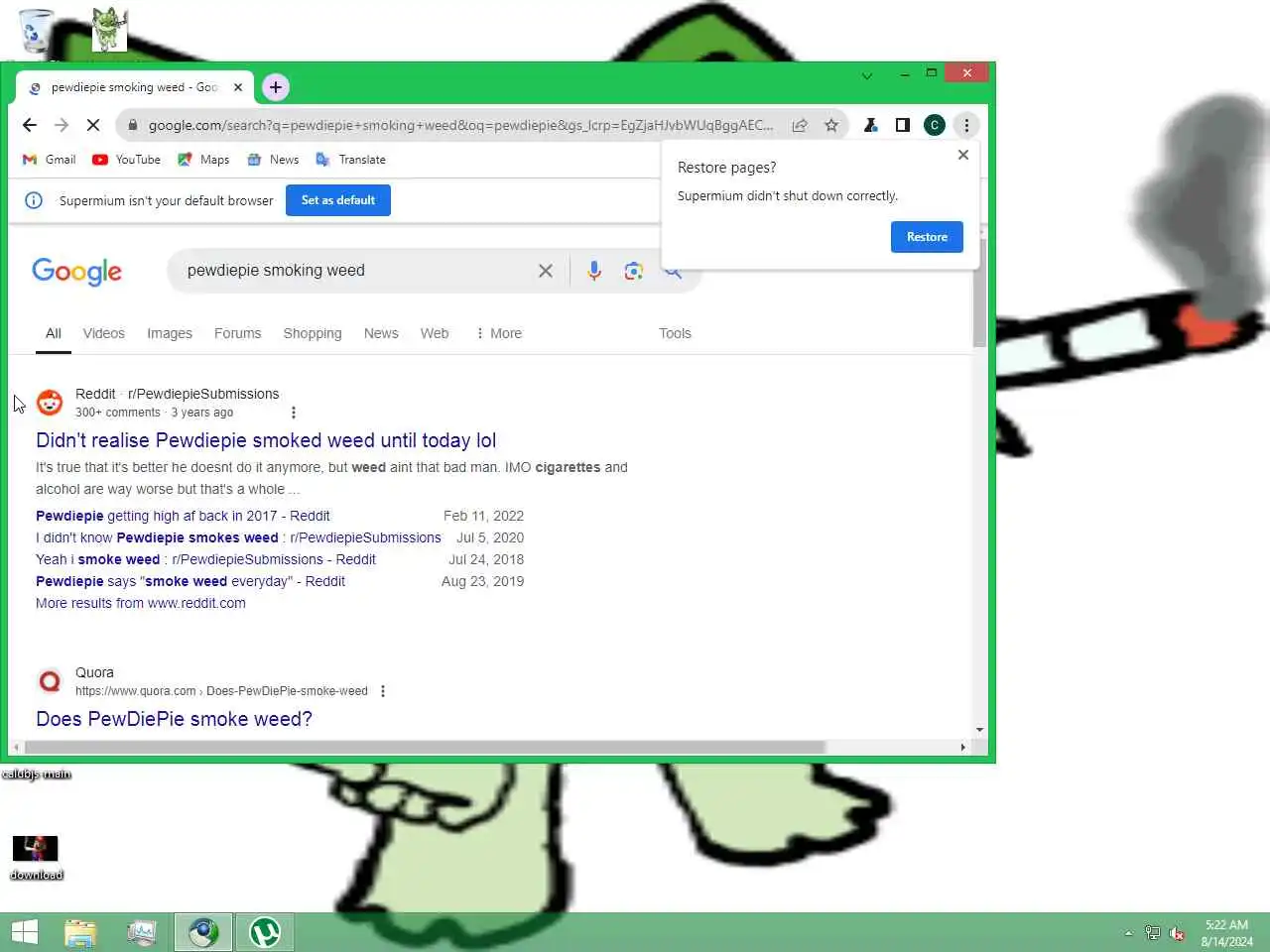Open File Explorer from taskbar
The height and width of the screenshot is (952, 1270).
click(x=80, y=932)
